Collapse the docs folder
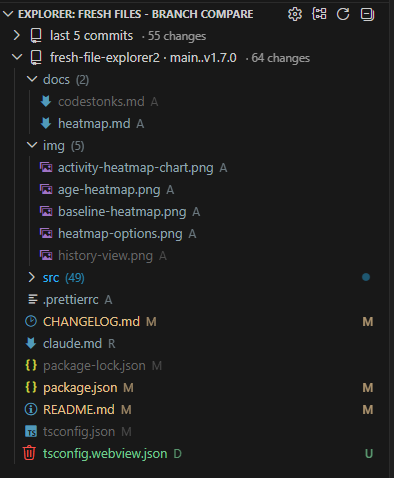 point(32,79)
